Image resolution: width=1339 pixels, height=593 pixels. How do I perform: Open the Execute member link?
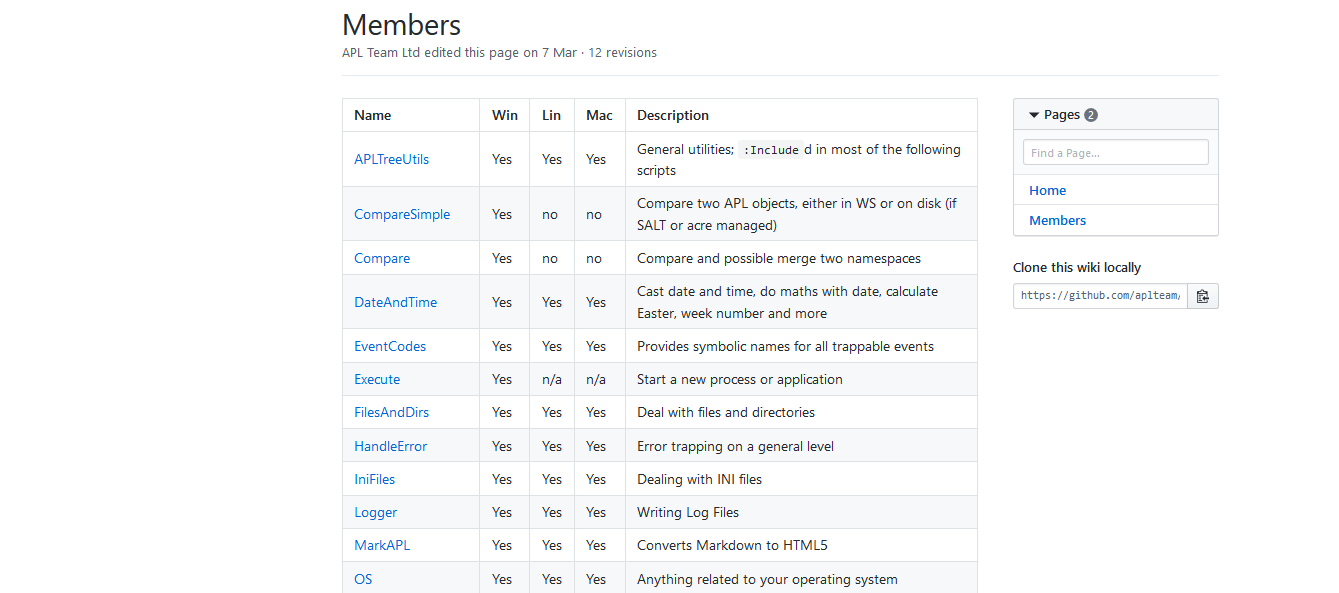coord(377,379)
